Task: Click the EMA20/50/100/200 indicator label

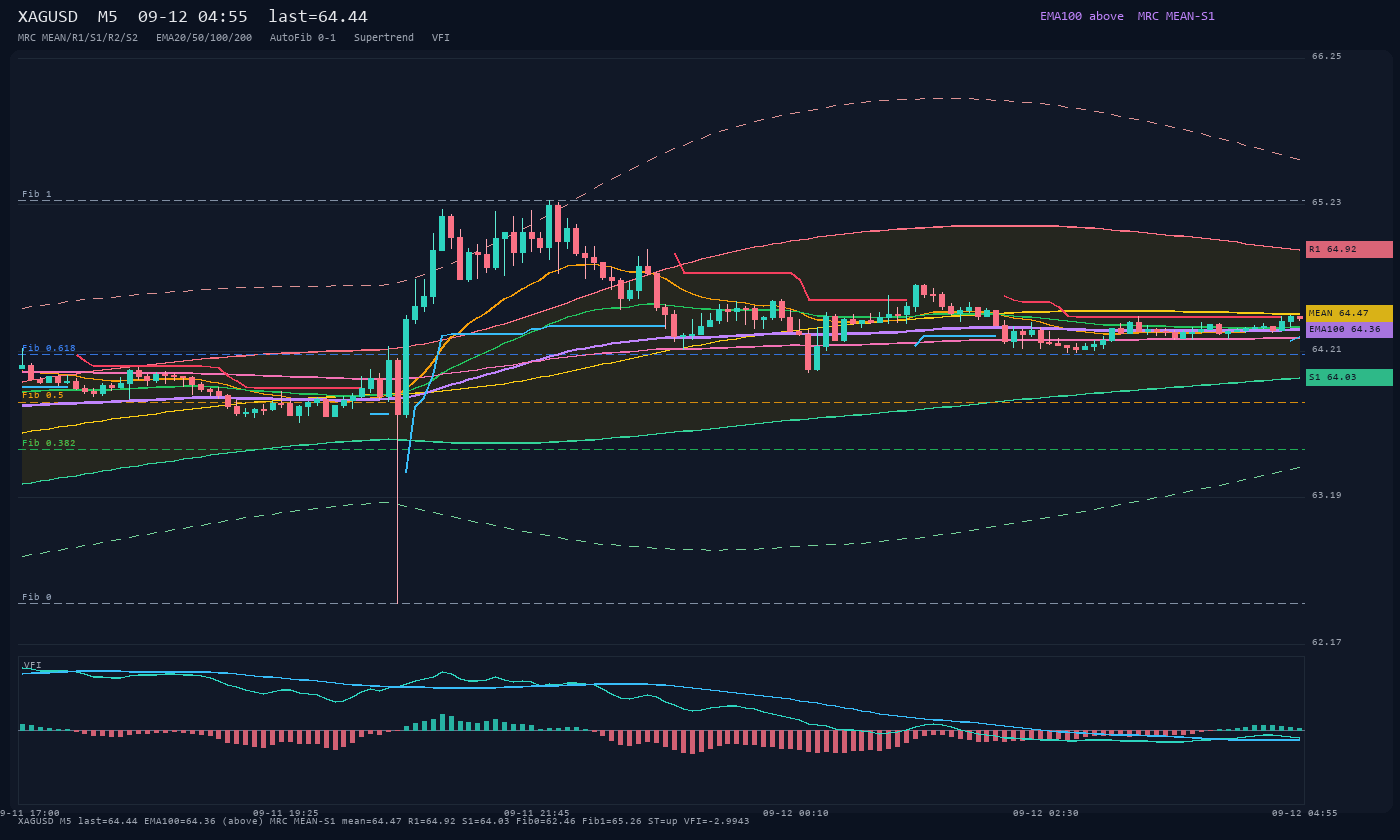Action: 204,38
